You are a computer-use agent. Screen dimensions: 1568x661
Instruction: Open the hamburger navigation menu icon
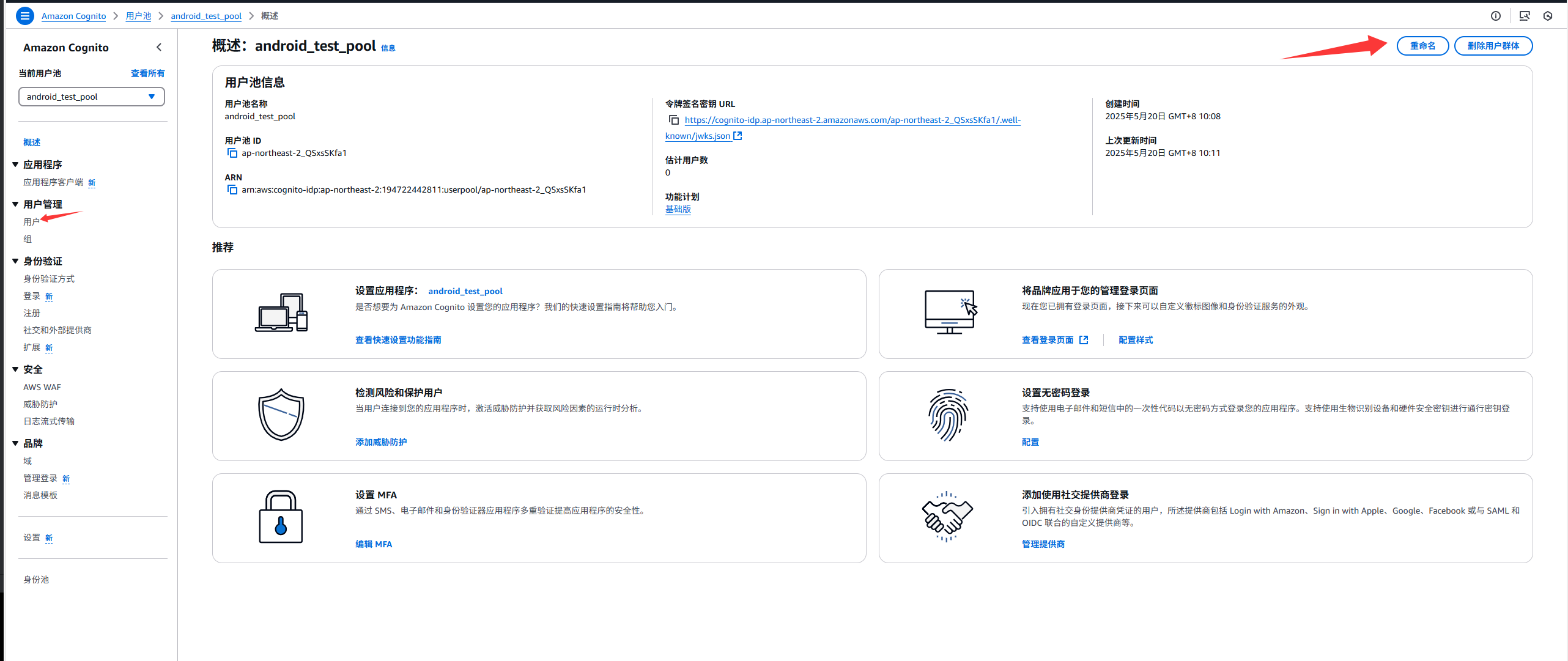pyautogui.click(x=25, y=16)
